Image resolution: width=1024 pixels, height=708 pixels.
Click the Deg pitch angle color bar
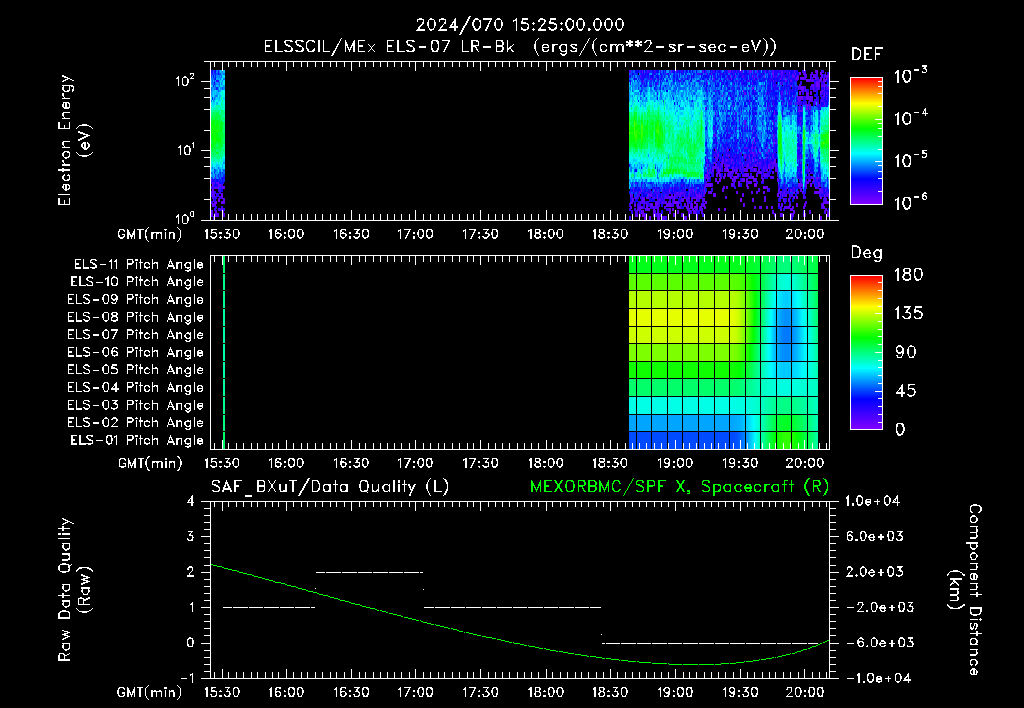point(866,352)
